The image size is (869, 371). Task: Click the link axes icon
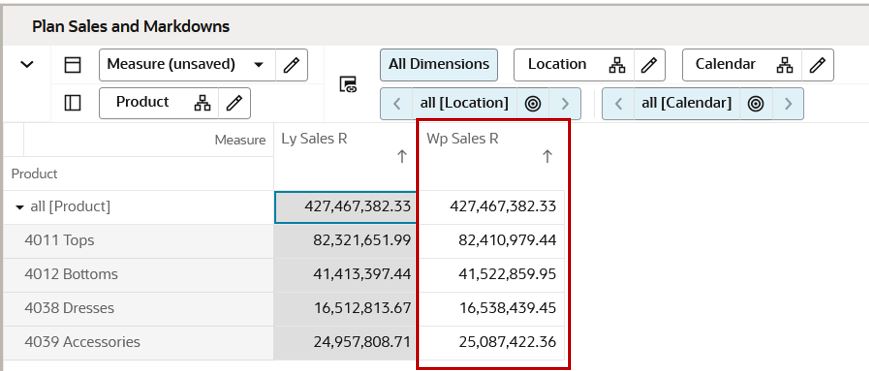[x=348, y=84]
